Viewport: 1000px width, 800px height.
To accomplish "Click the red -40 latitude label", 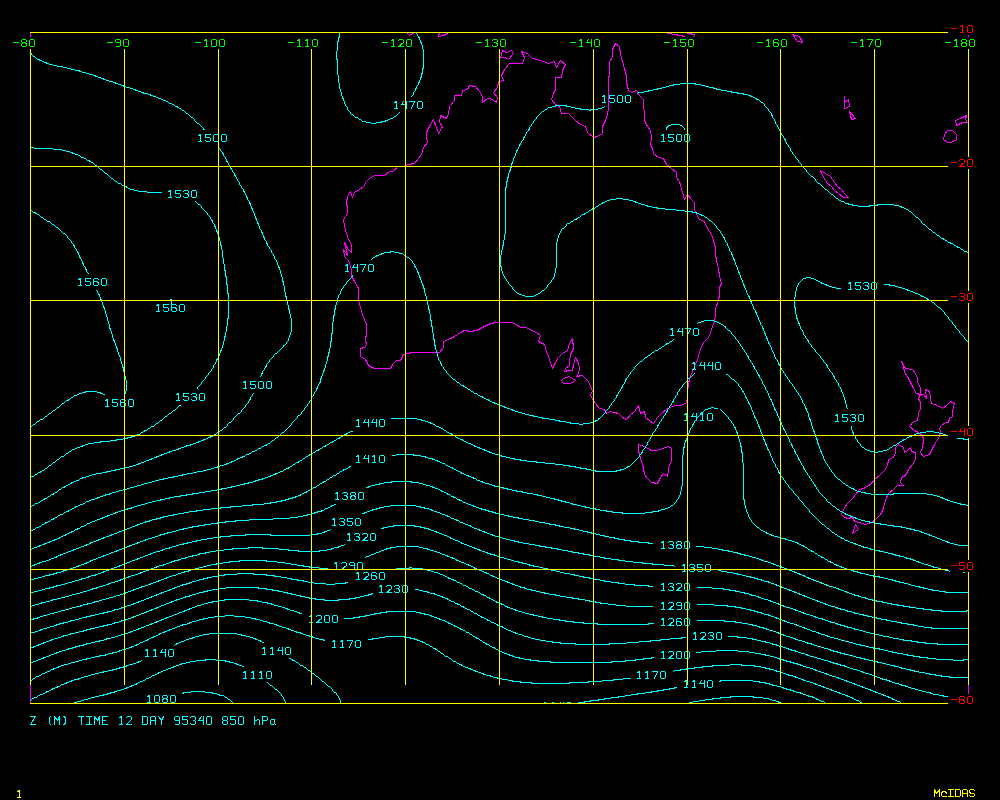I will click(x=961, y=432).
